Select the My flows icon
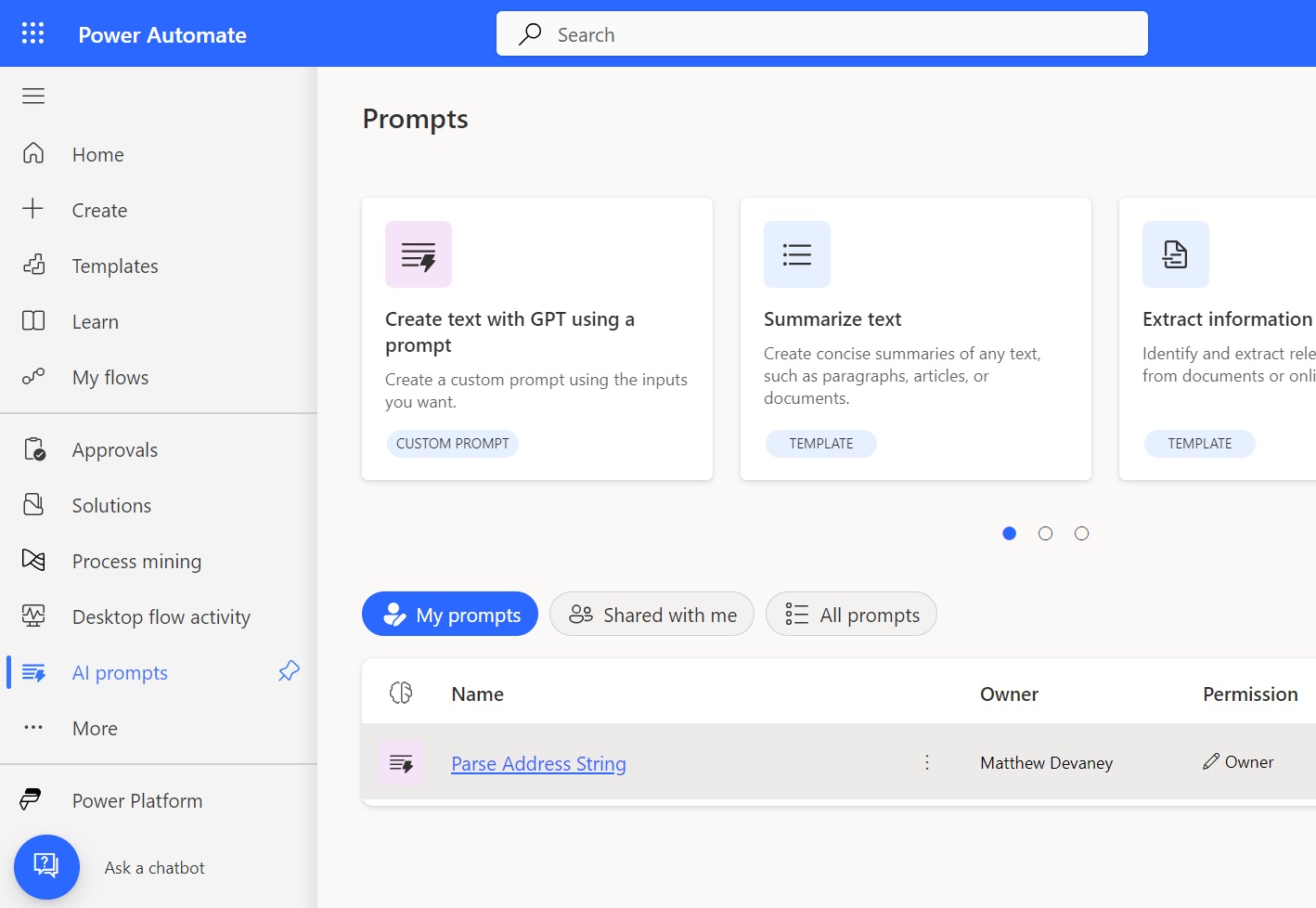The height and width of the screenshot is (908, 1316). 32,377
